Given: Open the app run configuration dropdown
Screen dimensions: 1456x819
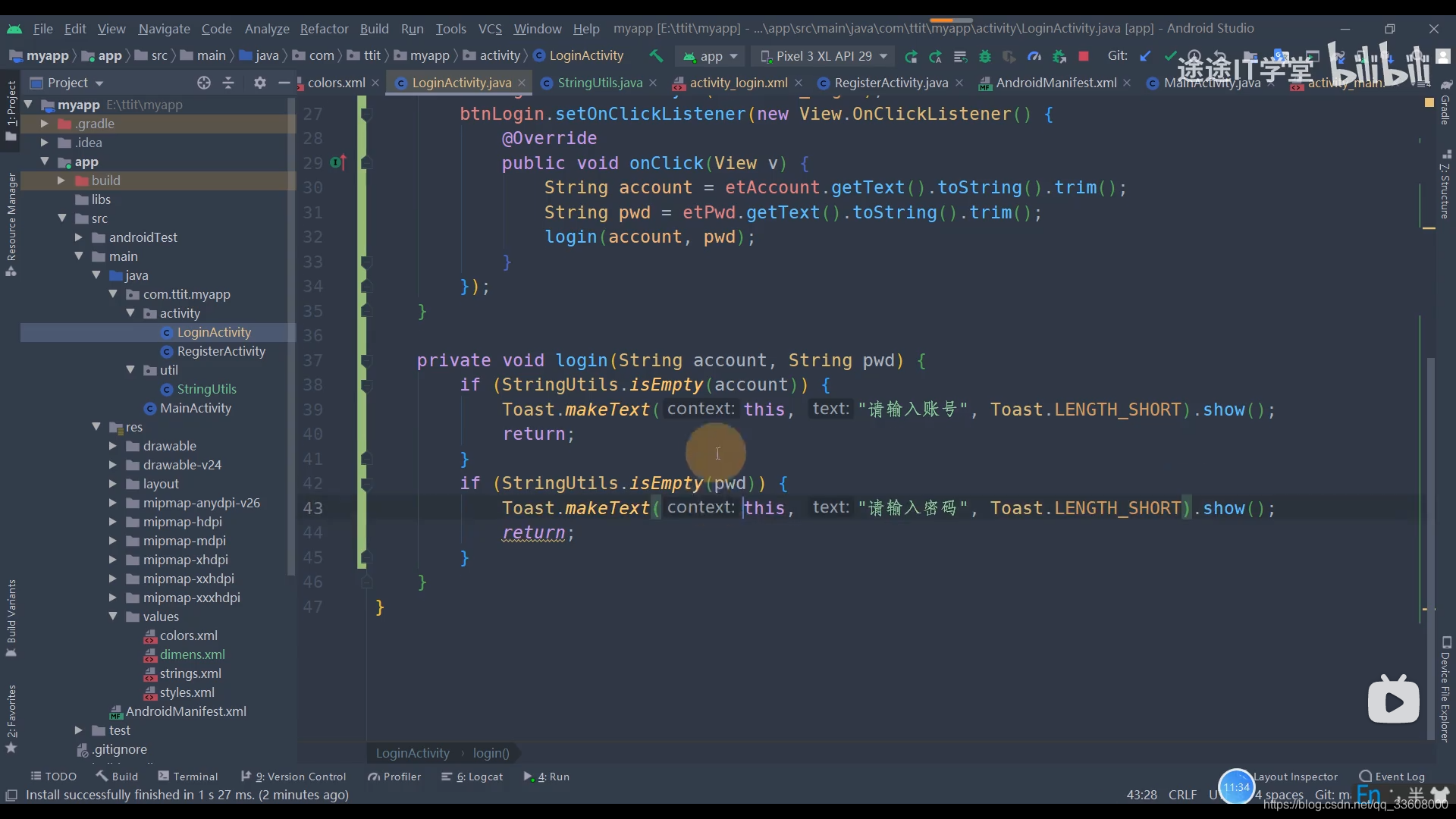Looking at the screenshot, I should pyautogui.click(x=711, y=56).
